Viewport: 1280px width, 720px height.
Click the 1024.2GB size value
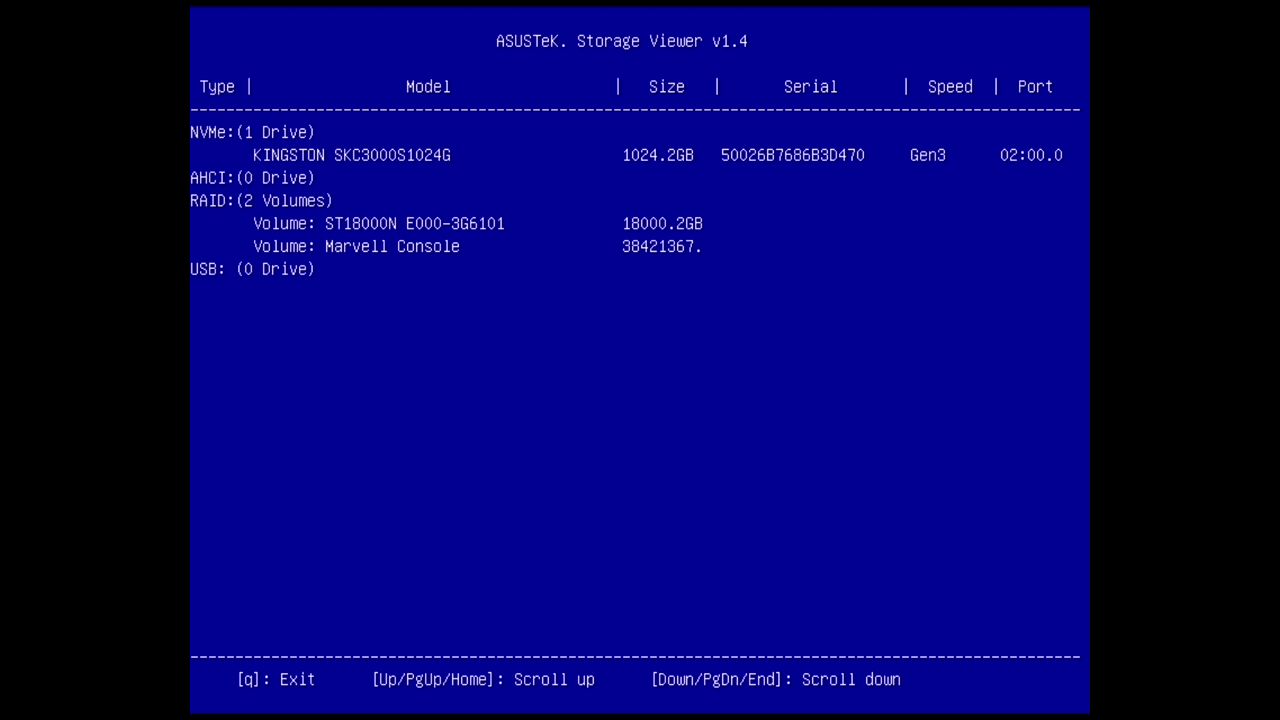[658, 155]
